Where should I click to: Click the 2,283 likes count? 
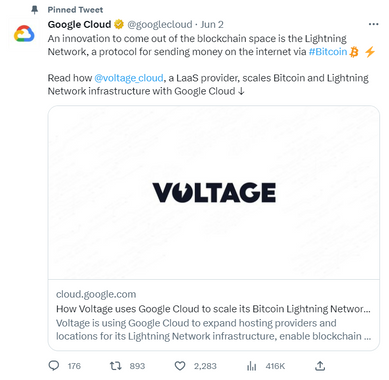(x=205, y=366)
